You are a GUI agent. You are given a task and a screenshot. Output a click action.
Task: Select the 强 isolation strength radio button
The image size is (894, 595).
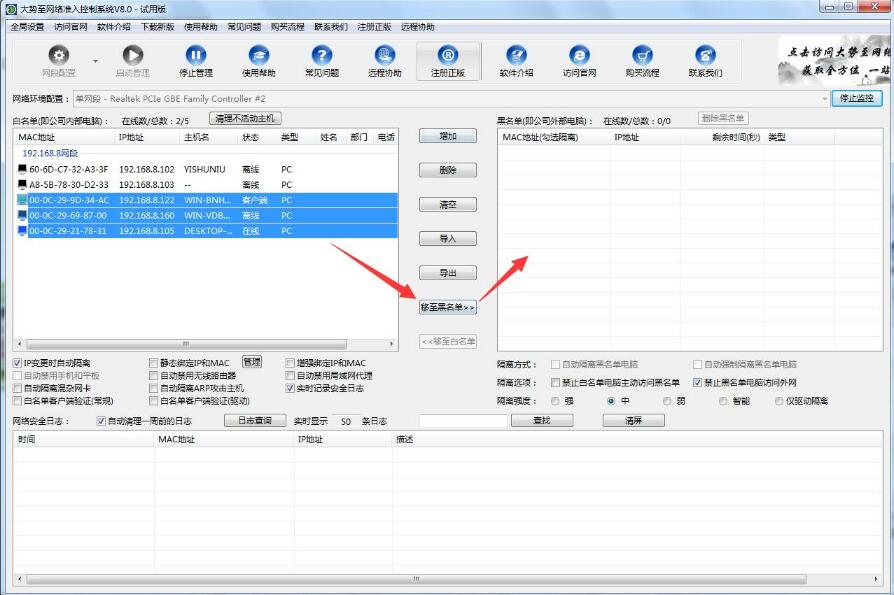555,401
